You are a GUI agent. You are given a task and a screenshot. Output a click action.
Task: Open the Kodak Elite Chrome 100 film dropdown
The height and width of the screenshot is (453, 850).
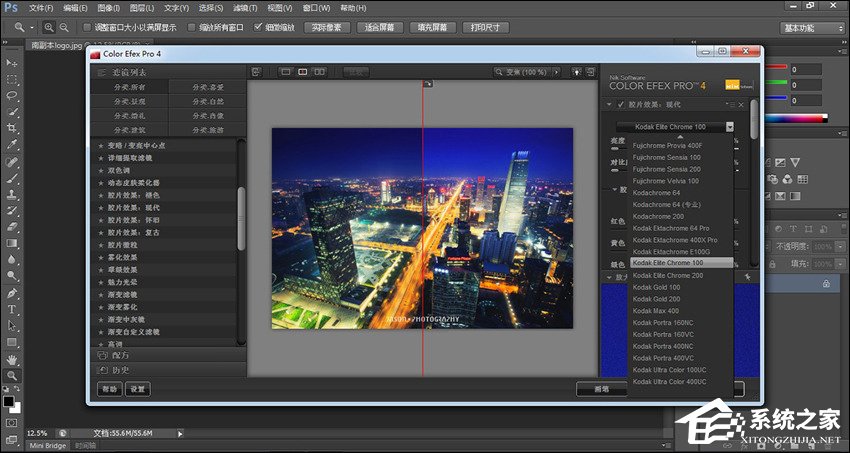(730, 126)
